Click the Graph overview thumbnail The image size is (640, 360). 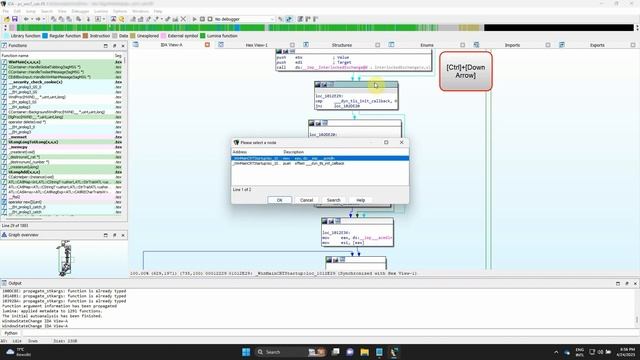coord(65,258)
